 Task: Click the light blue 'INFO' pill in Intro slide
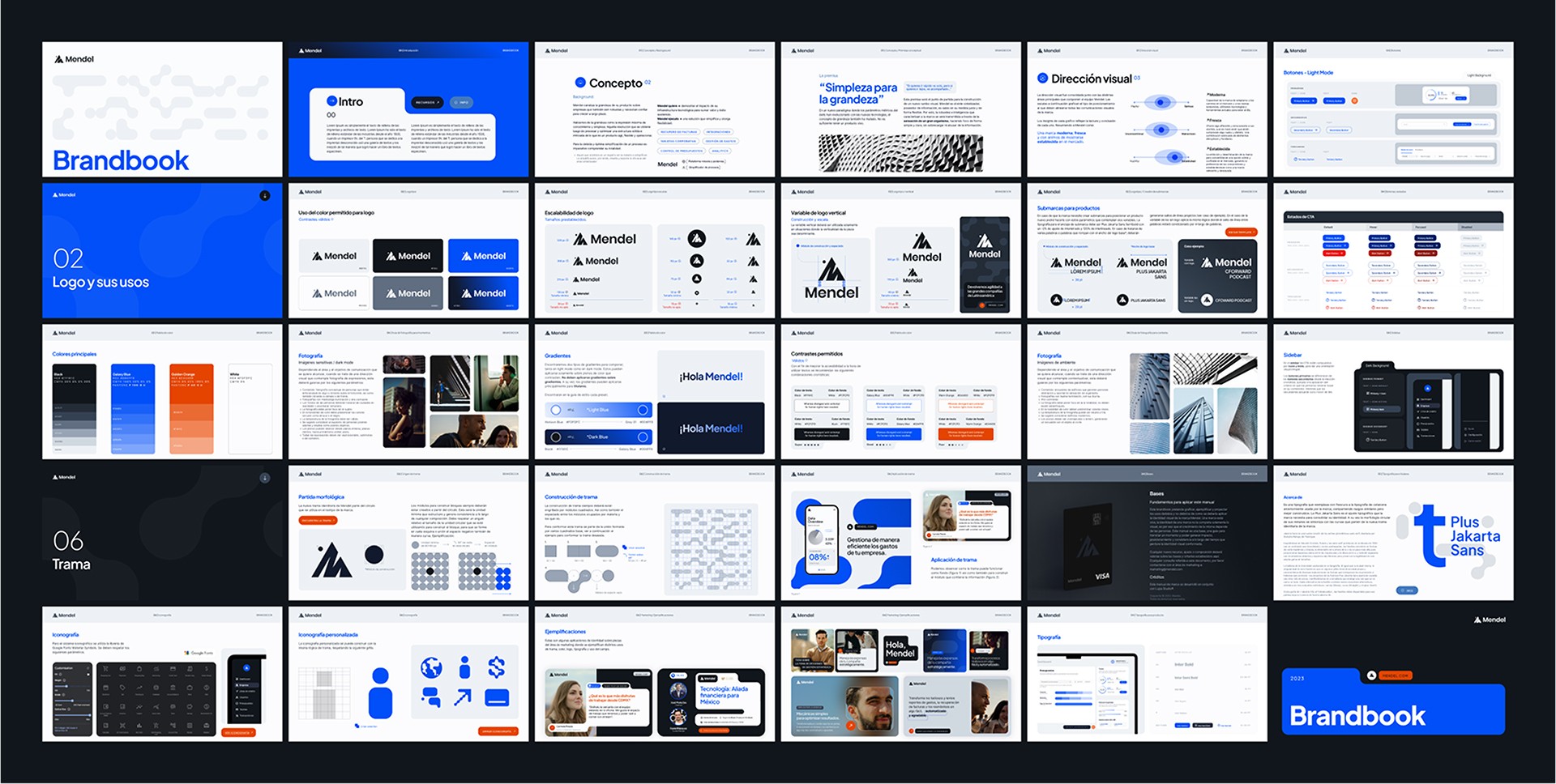[x=461, y=103]
